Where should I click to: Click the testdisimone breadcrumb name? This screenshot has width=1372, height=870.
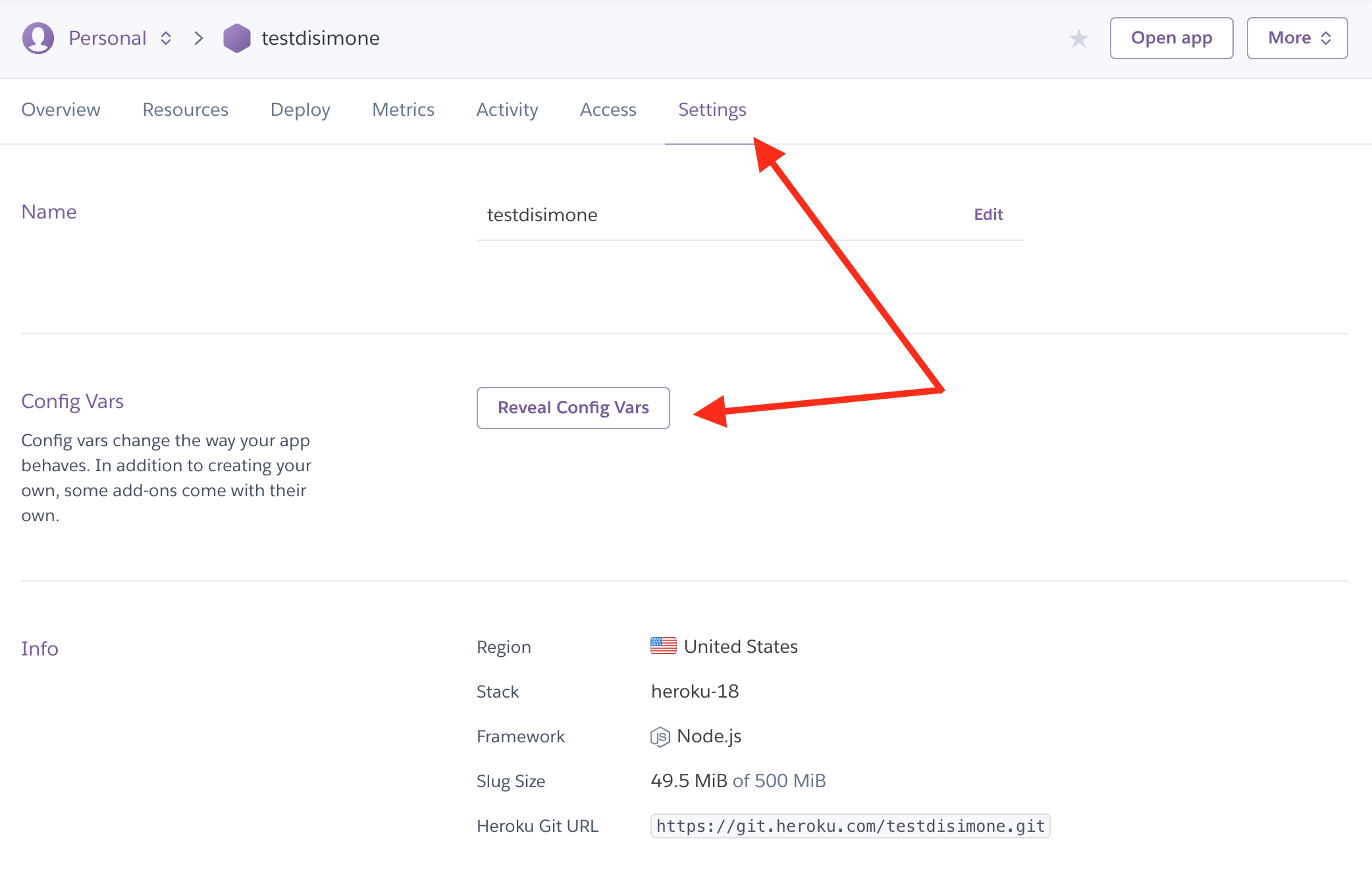320,38
